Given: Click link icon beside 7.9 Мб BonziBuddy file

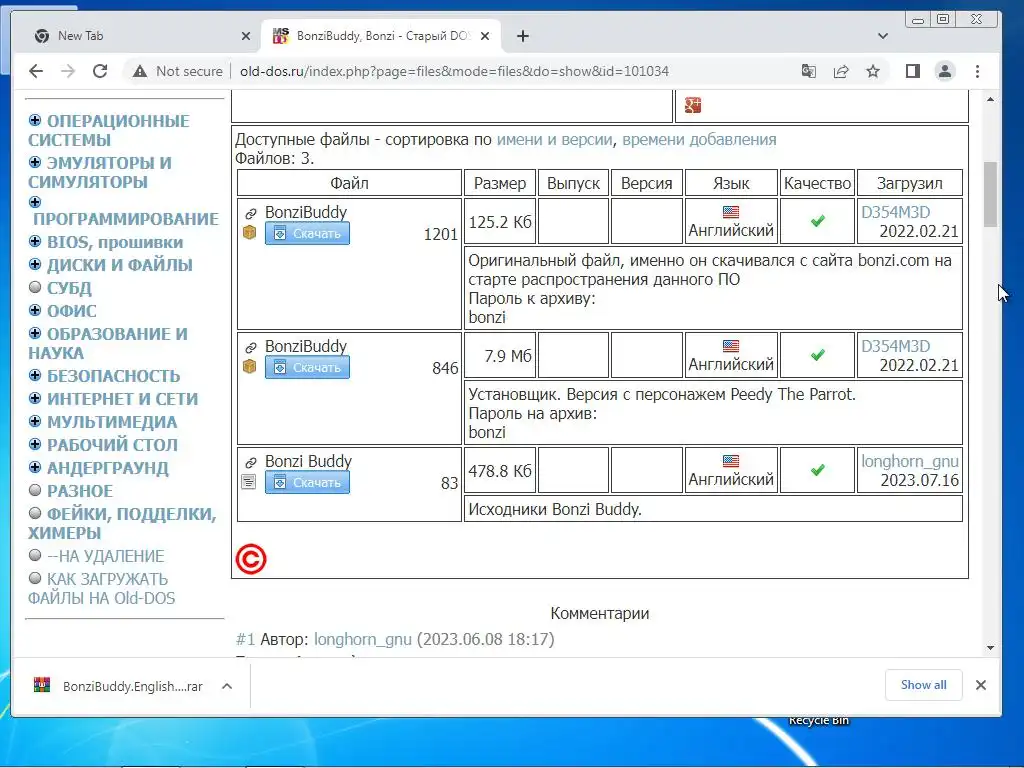Looking at the screenshot, I should tap(250, 347).
